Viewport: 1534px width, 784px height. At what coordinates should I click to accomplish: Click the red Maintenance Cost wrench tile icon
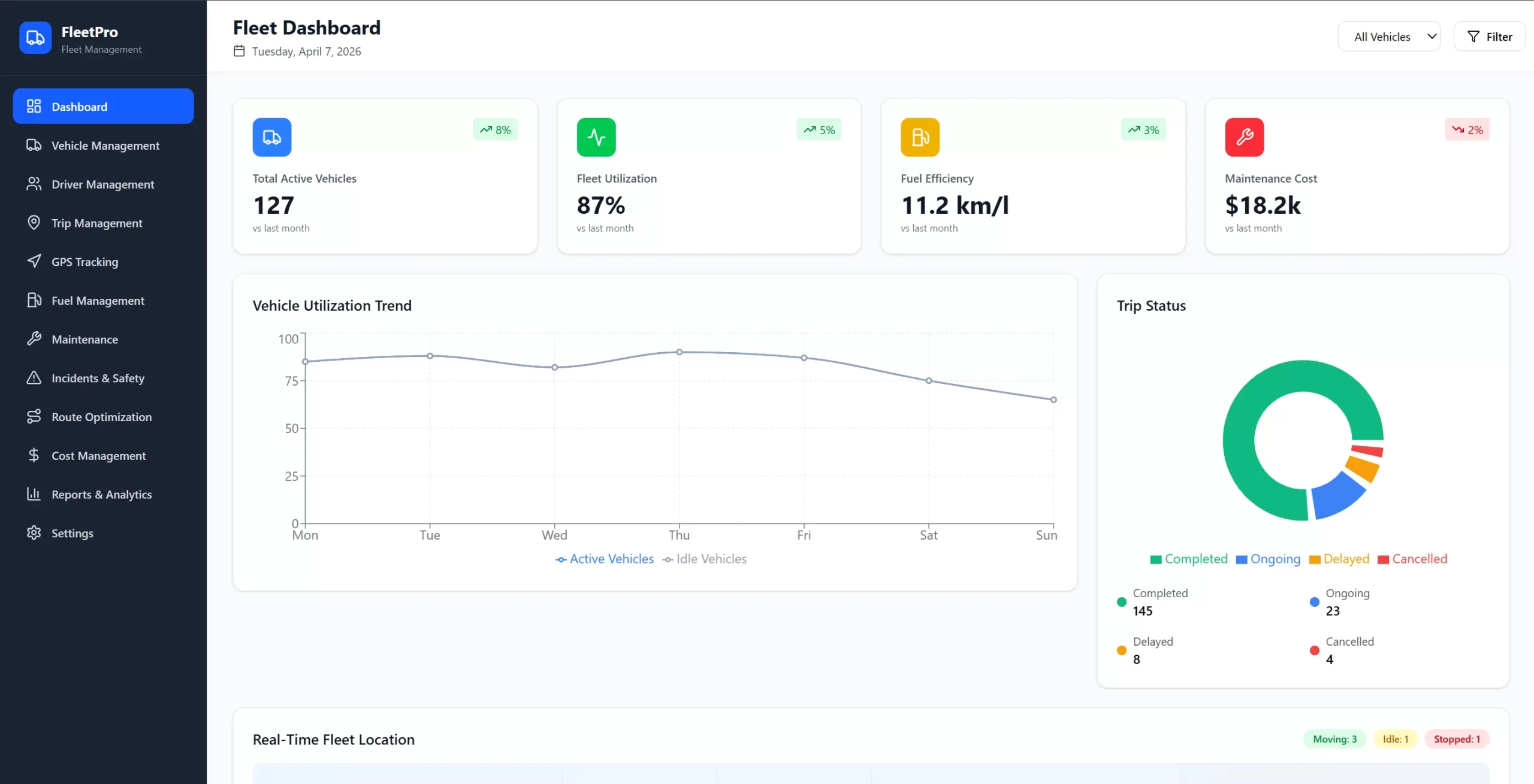point(1244,137)
